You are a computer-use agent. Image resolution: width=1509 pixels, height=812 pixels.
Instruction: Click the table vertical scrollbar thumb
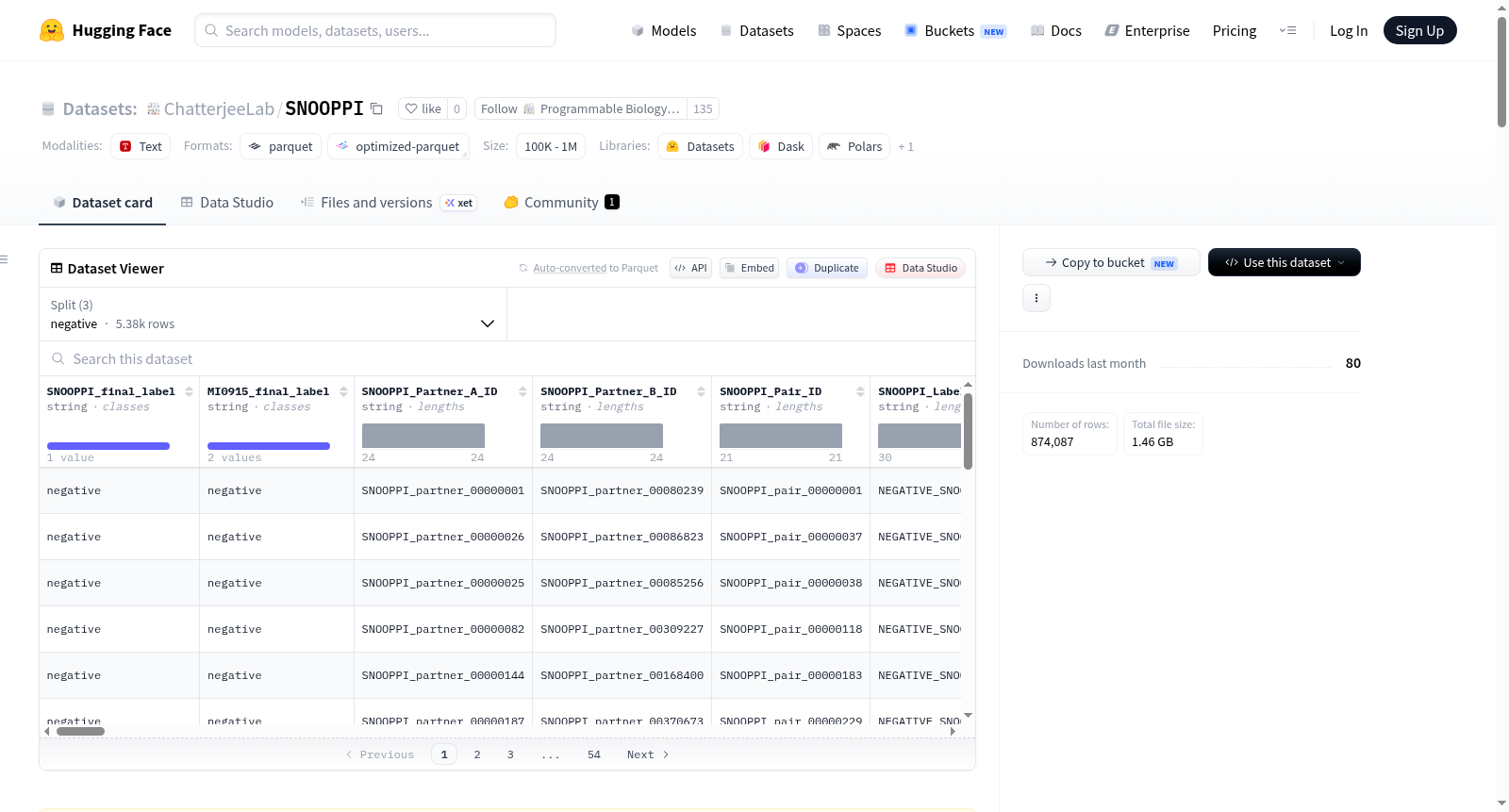[968, 431]
